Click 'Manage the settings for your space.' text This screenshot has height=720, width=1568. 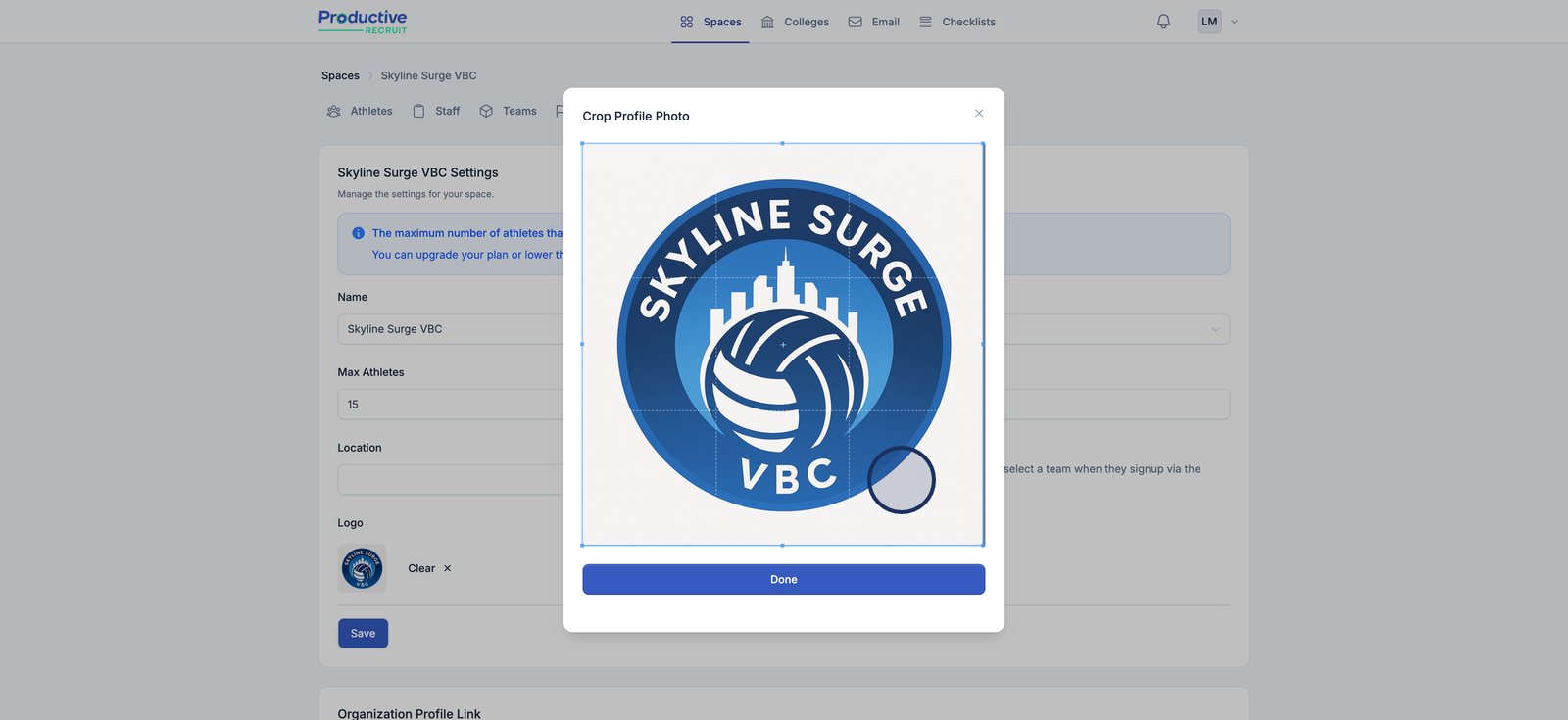click(x=416, y=194)
